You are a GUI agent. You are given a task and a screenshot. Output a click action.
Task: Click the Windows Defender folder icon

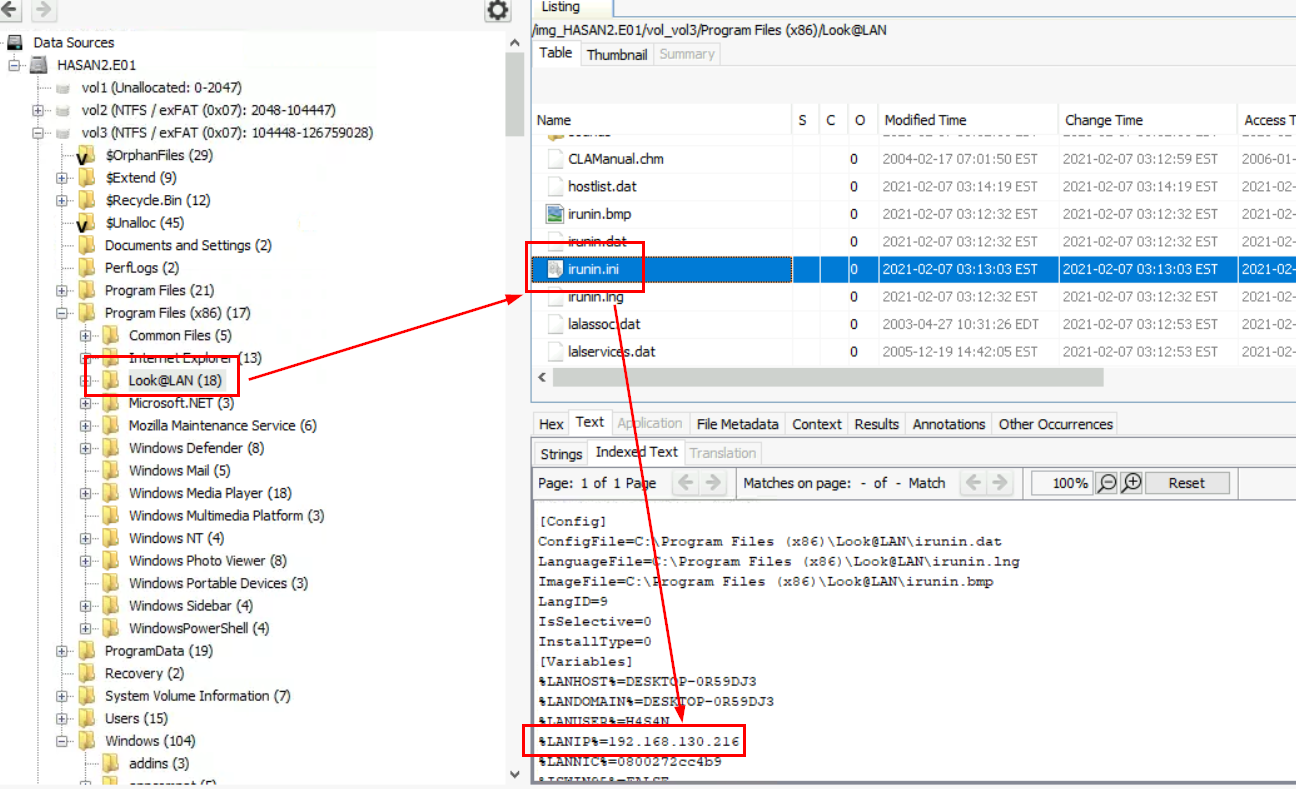(111, 448)
